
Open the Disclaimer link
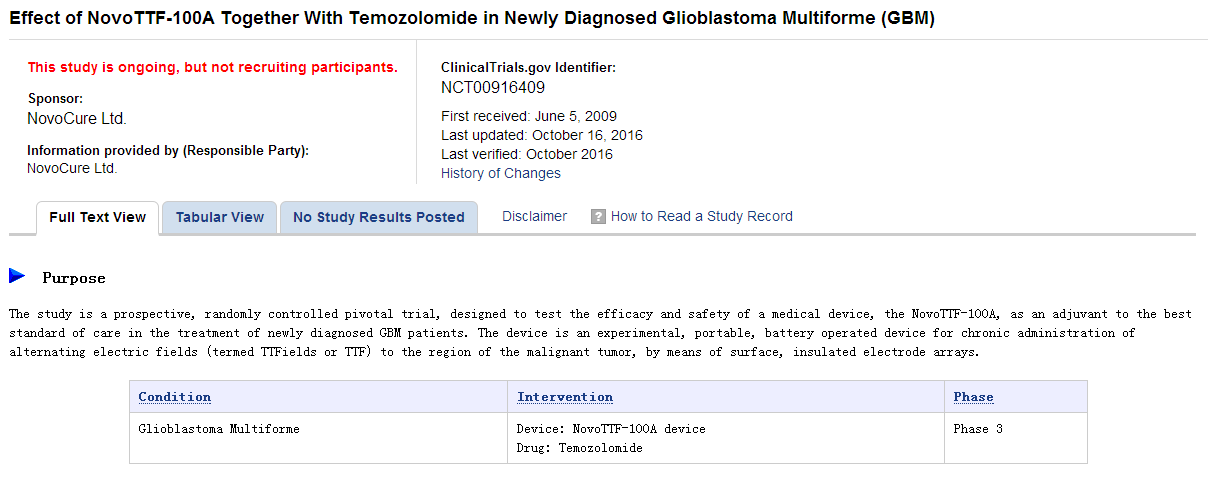click(x=534, y=216)
